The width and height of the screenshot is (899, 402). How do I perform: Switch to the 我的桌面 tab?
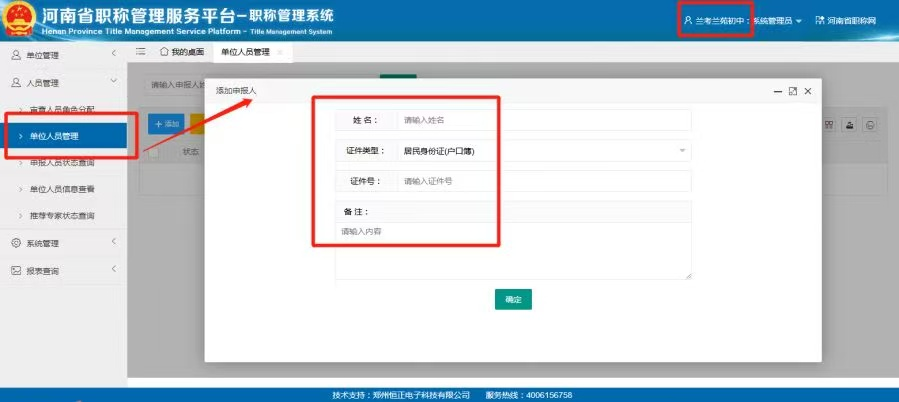click(182, 52)
